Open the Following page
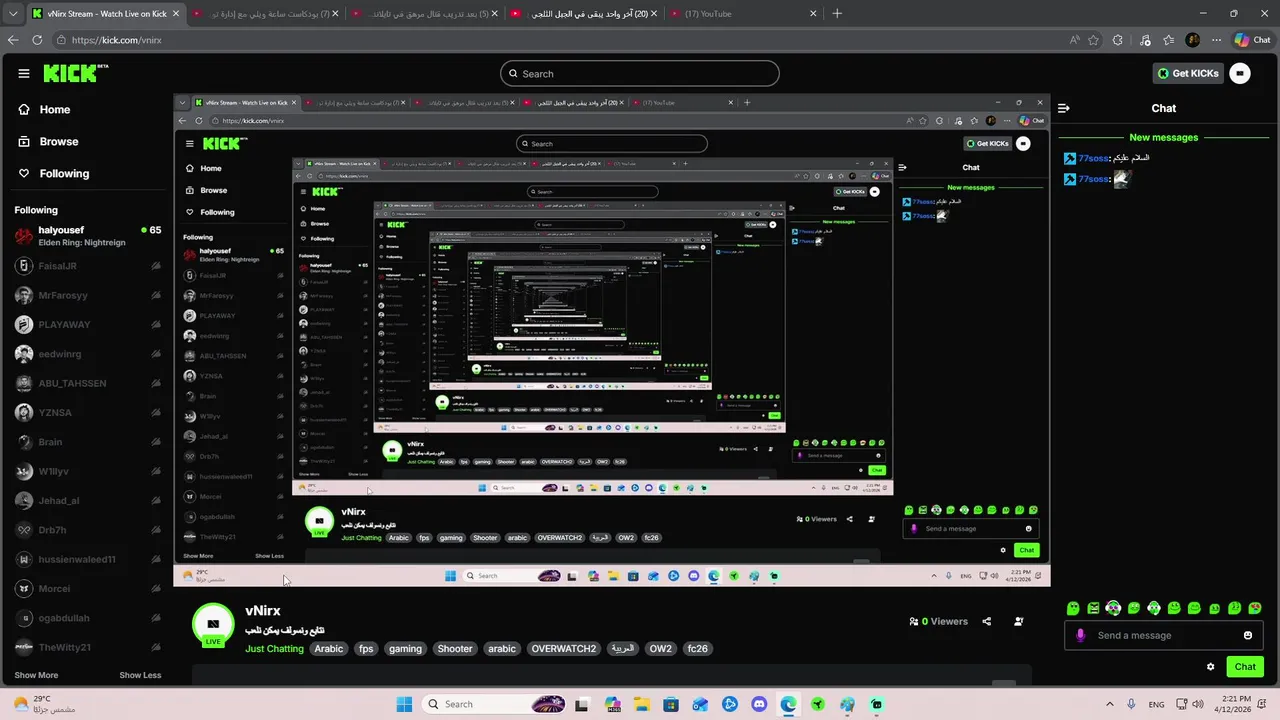 point(54,174)
